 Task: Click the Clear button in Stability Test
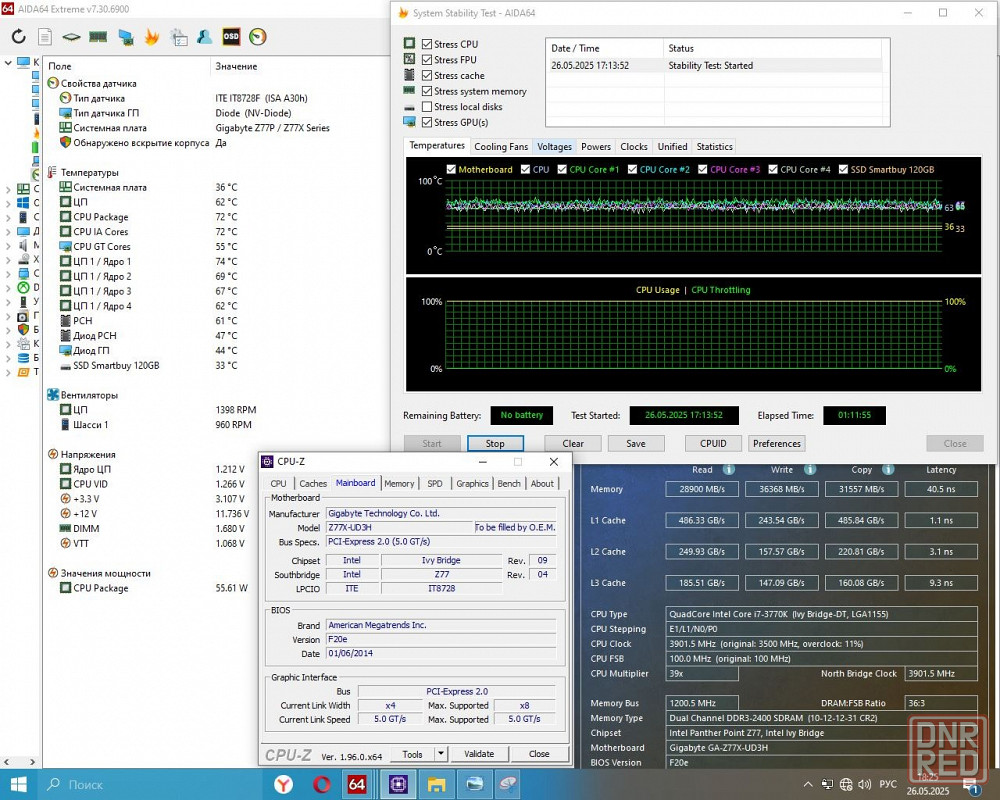point(573,443)
